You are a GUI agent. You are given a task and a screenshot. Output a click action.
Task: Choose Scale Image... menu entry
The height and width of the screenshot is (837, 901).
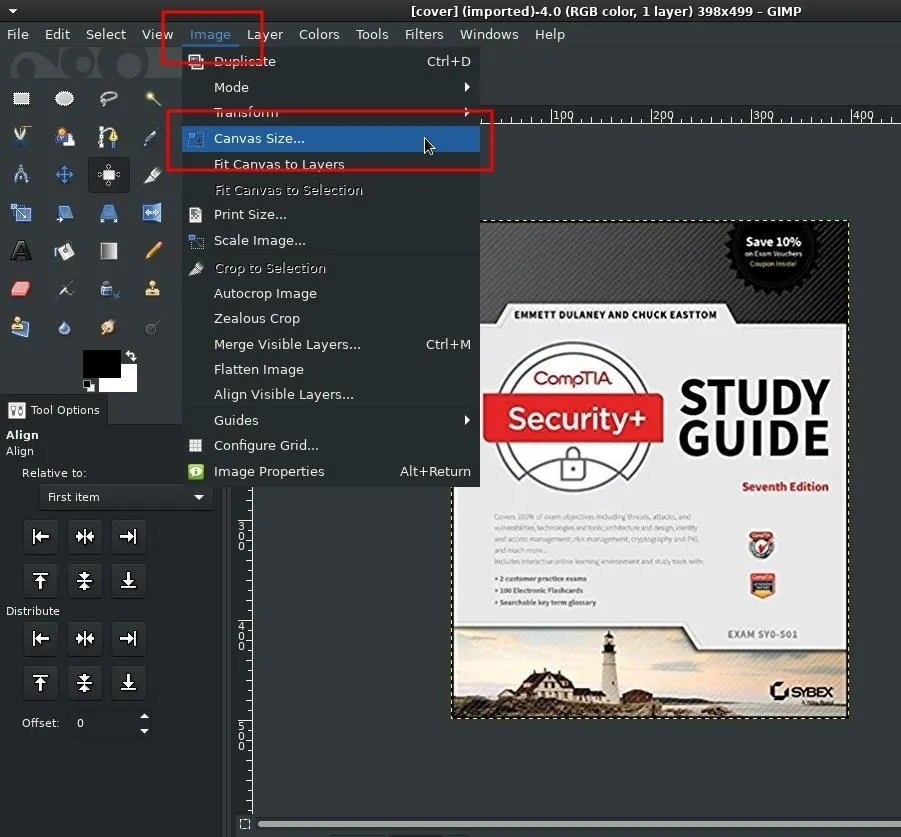coord(331,241)
